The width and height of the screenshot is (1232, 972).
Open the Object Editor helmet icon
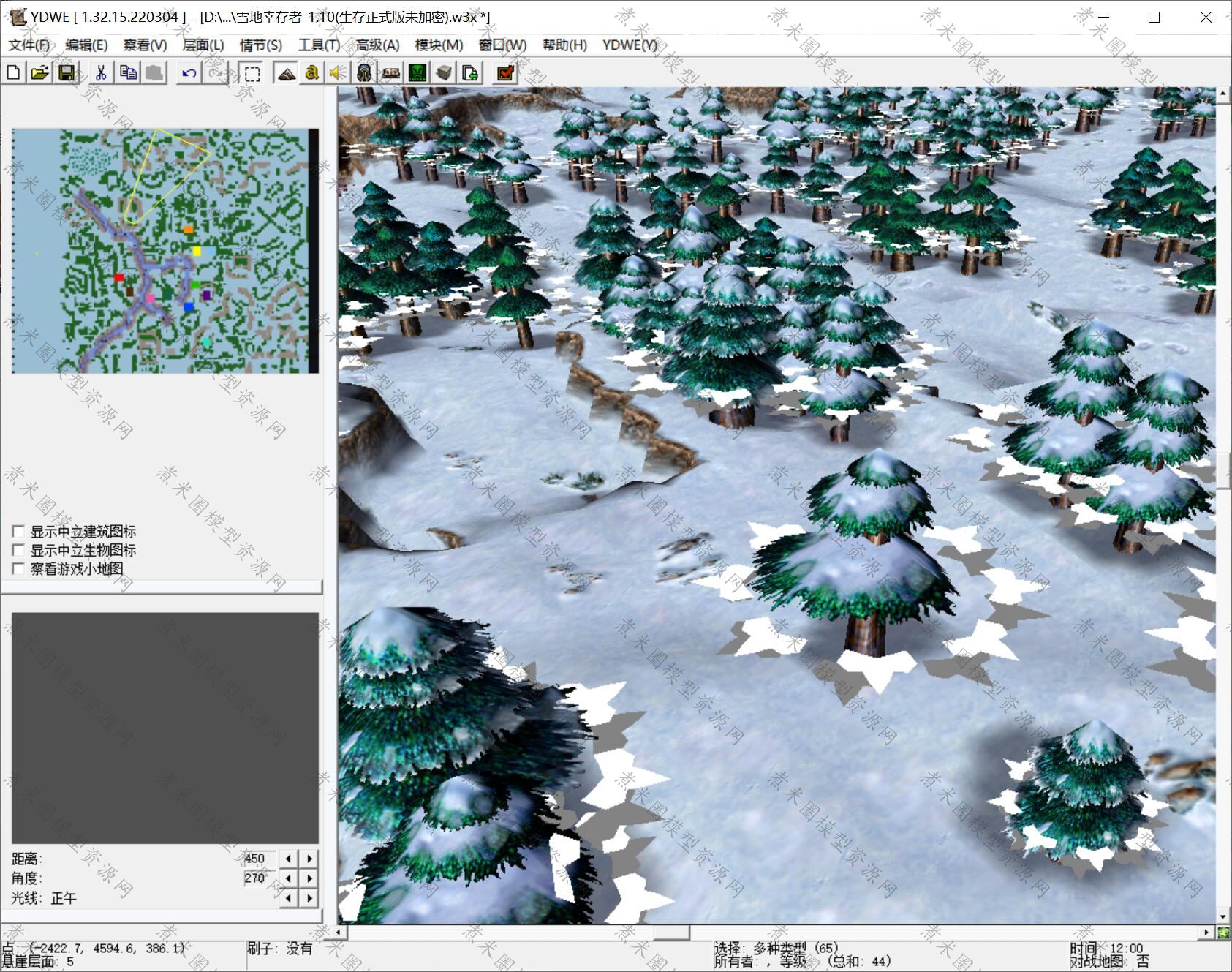coord(364,72)
